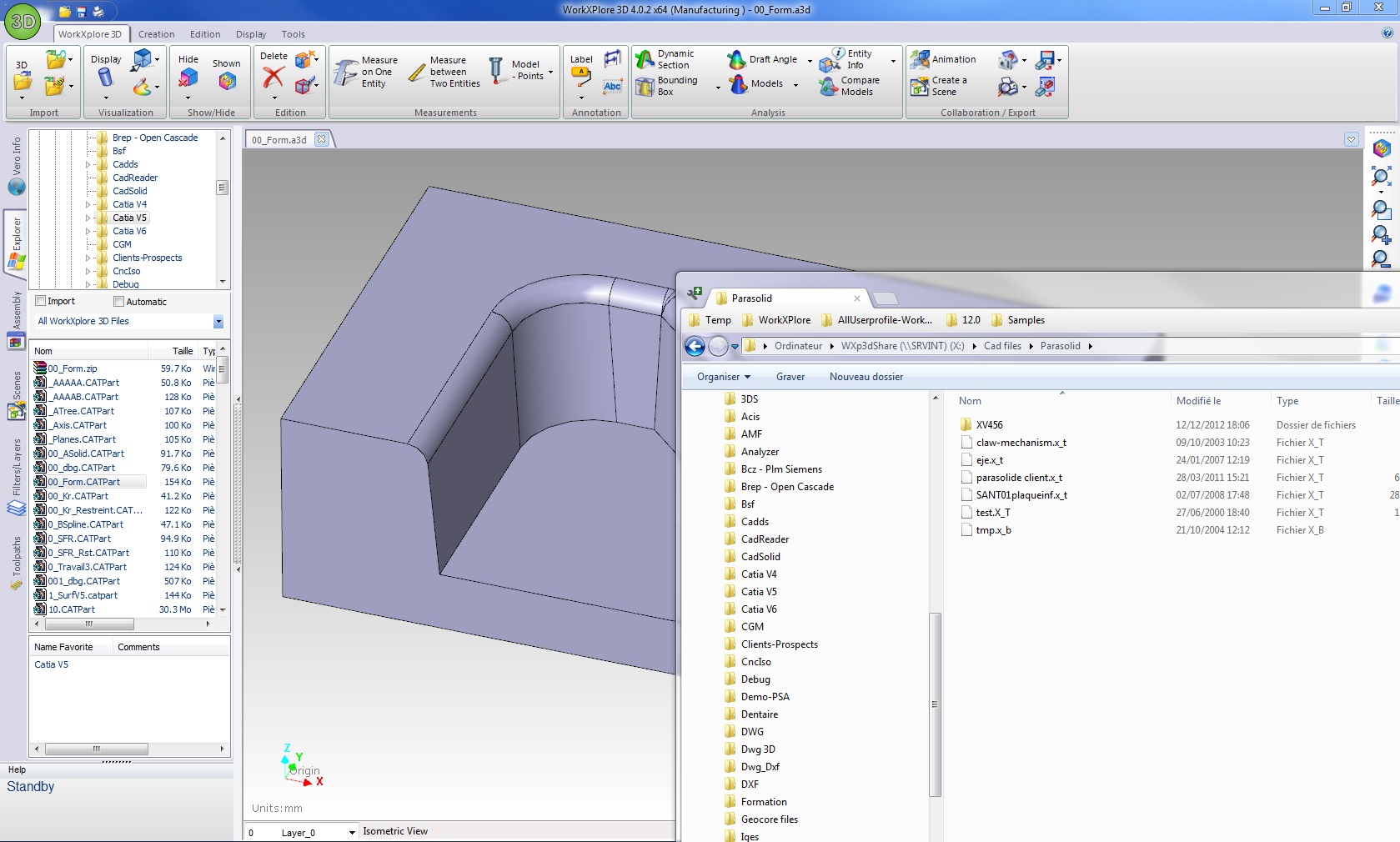Start the Measure on One Entity tool
This screenshot has width=1400, height=842.
pyautogui.click(x=346, y=73)
